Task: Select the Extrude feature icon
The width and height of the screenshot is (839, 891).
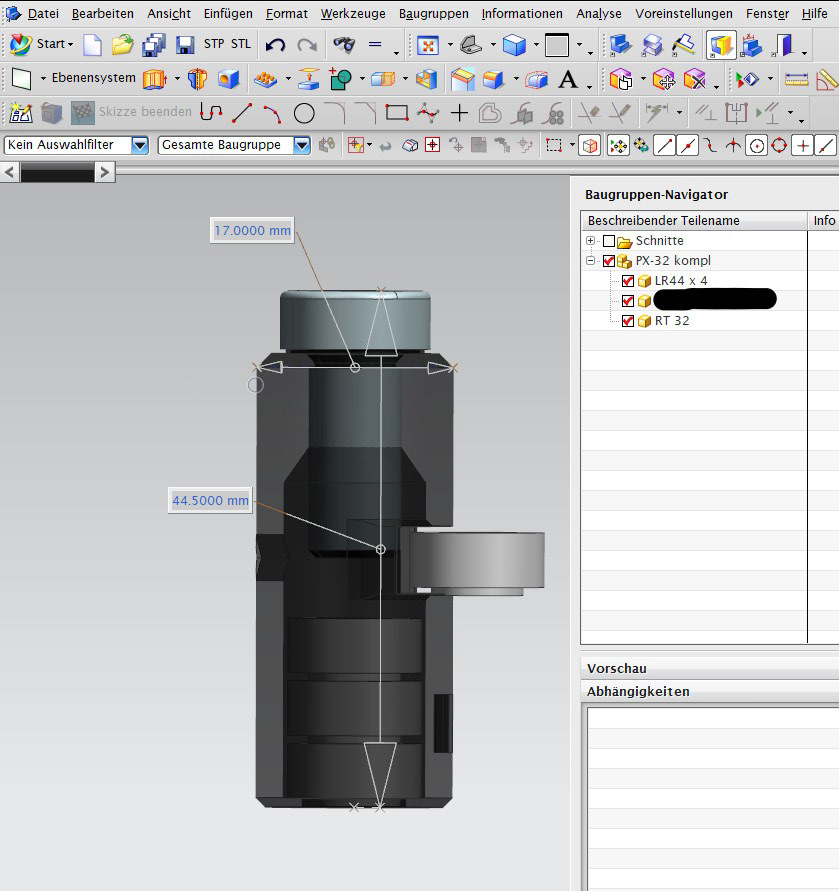Action: pyautogui.click(x=155, y=79)
